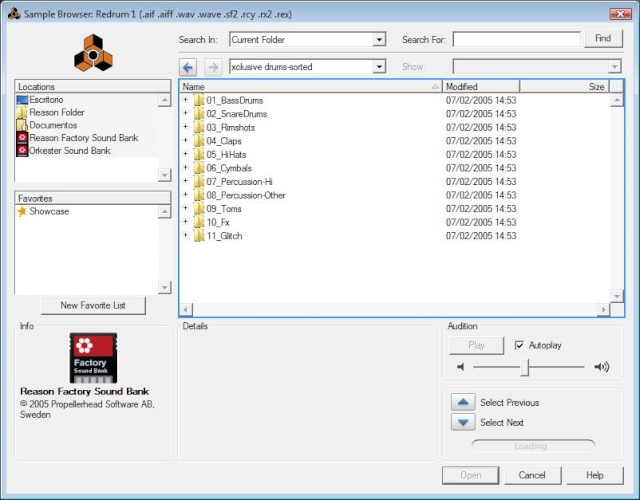Select the 04_Claps folder icon
640x500 pixels.
[x=199, y=141]
